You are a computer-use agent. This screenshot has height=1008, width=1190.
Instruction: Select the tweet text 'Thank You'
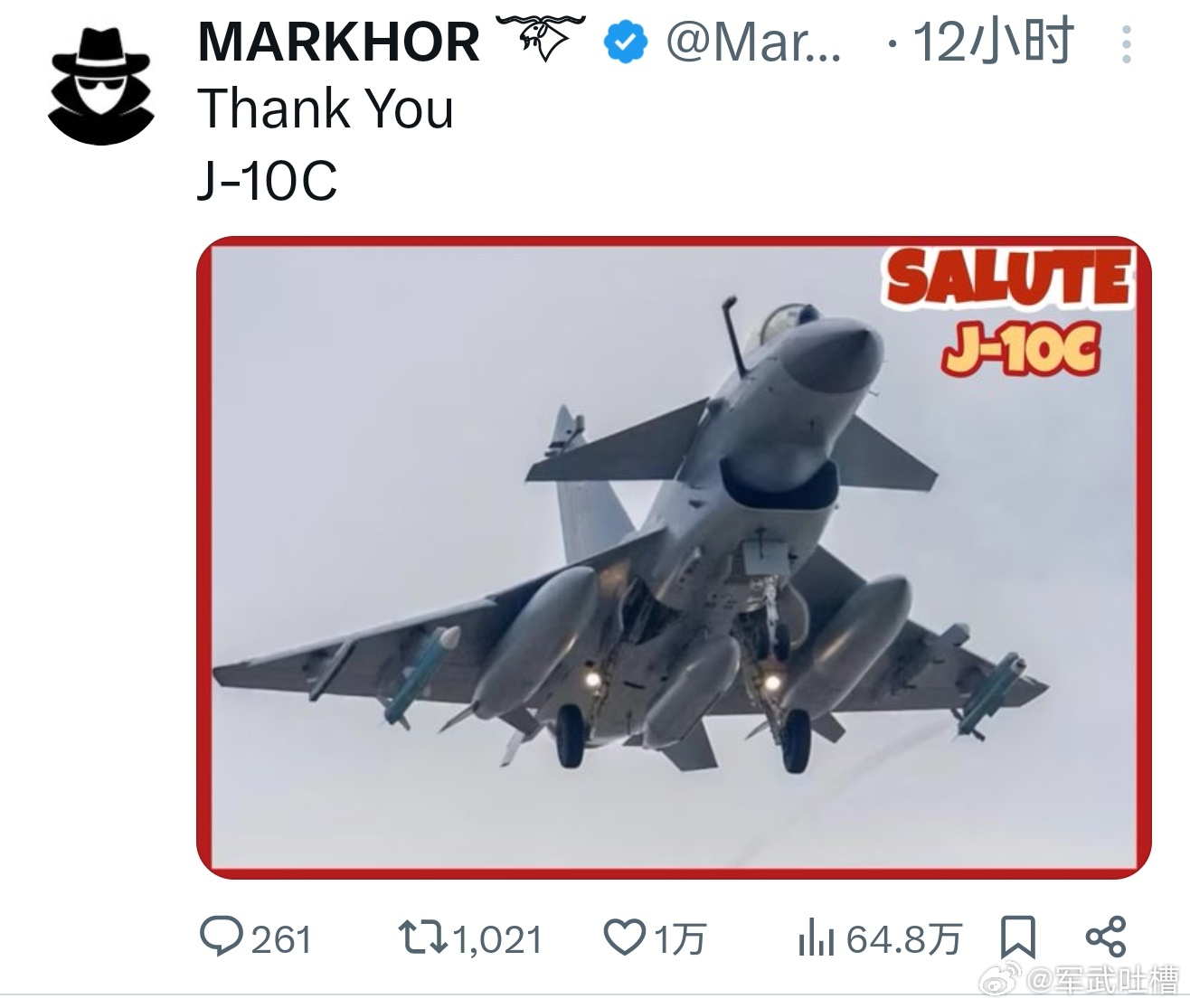click(326, 108)
